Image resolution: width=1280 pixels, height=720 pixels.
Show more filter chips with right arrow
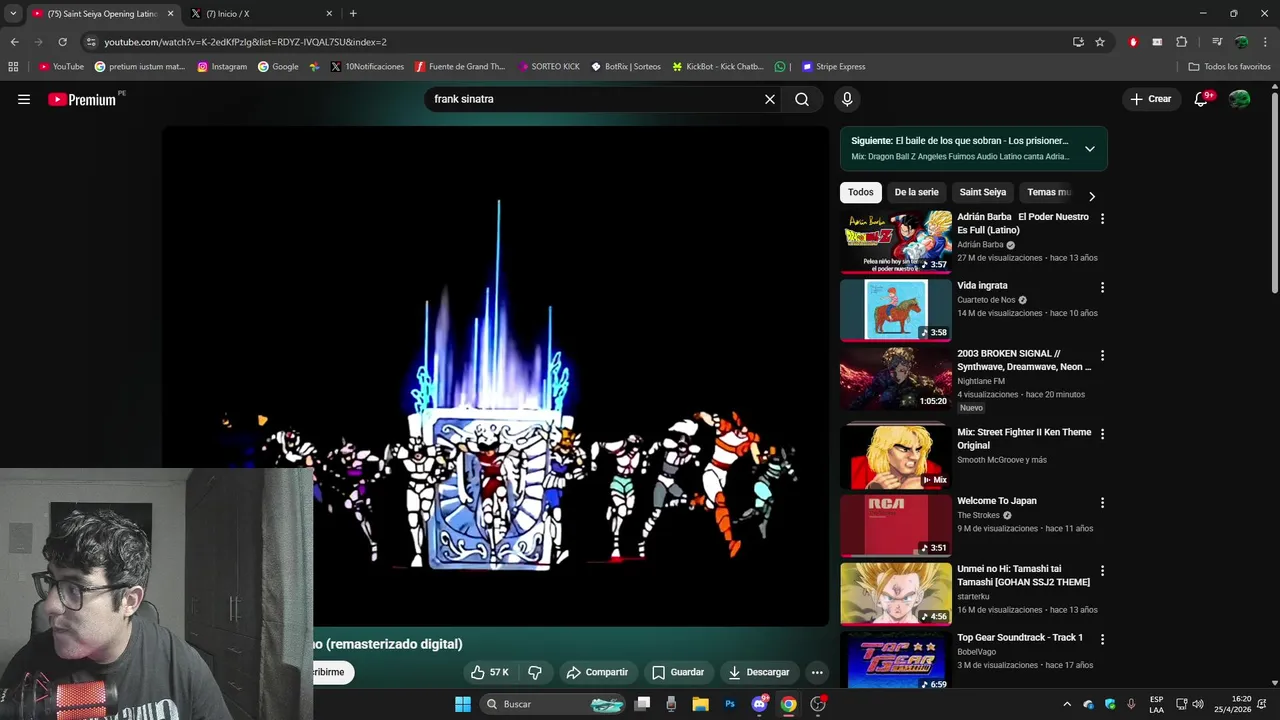click(x=1092, y=196)
